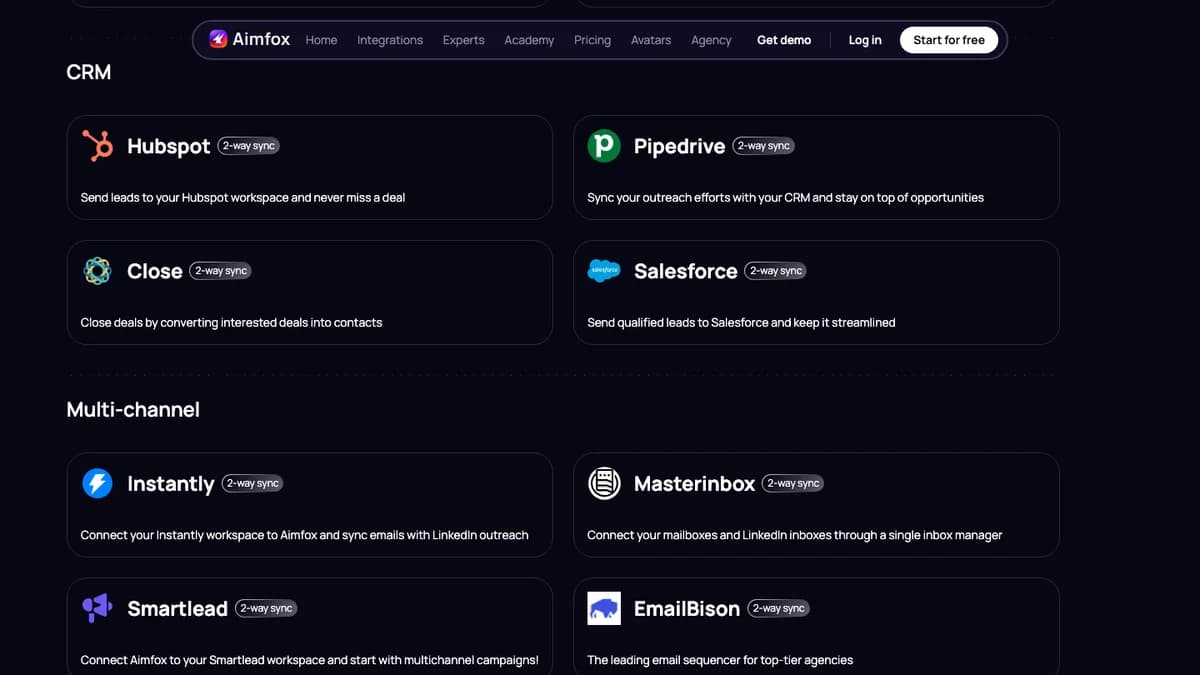Click the Masterinbox stacked icon

[x=604, y=484]
